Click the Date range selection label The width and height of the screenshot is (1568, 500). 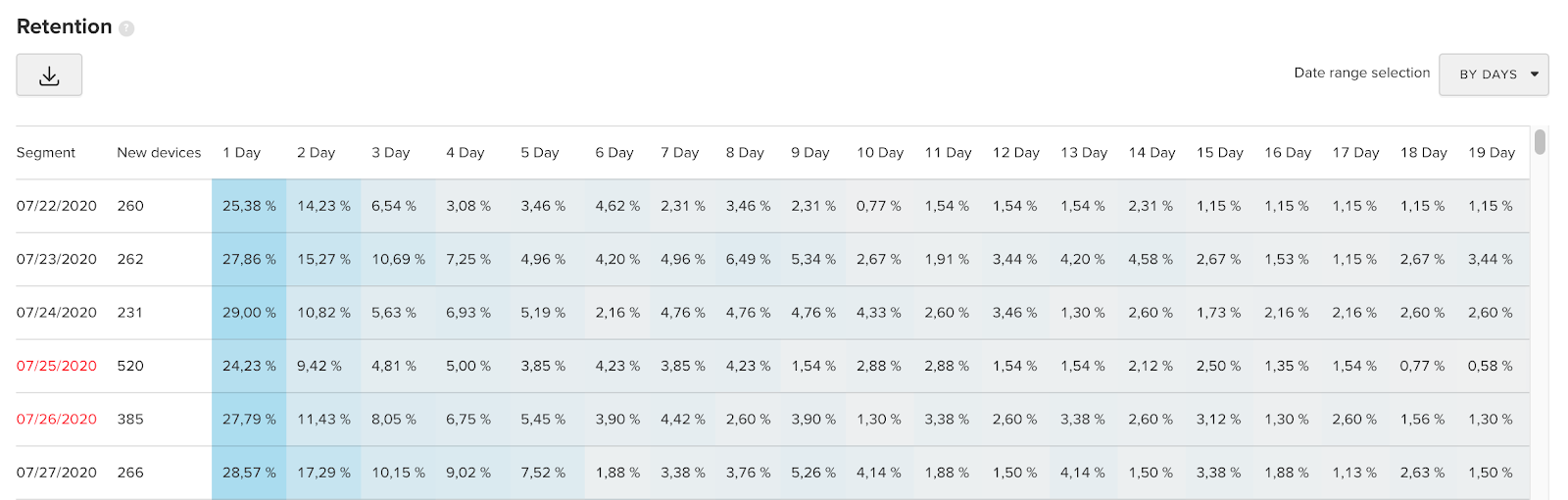(1361, 73)
